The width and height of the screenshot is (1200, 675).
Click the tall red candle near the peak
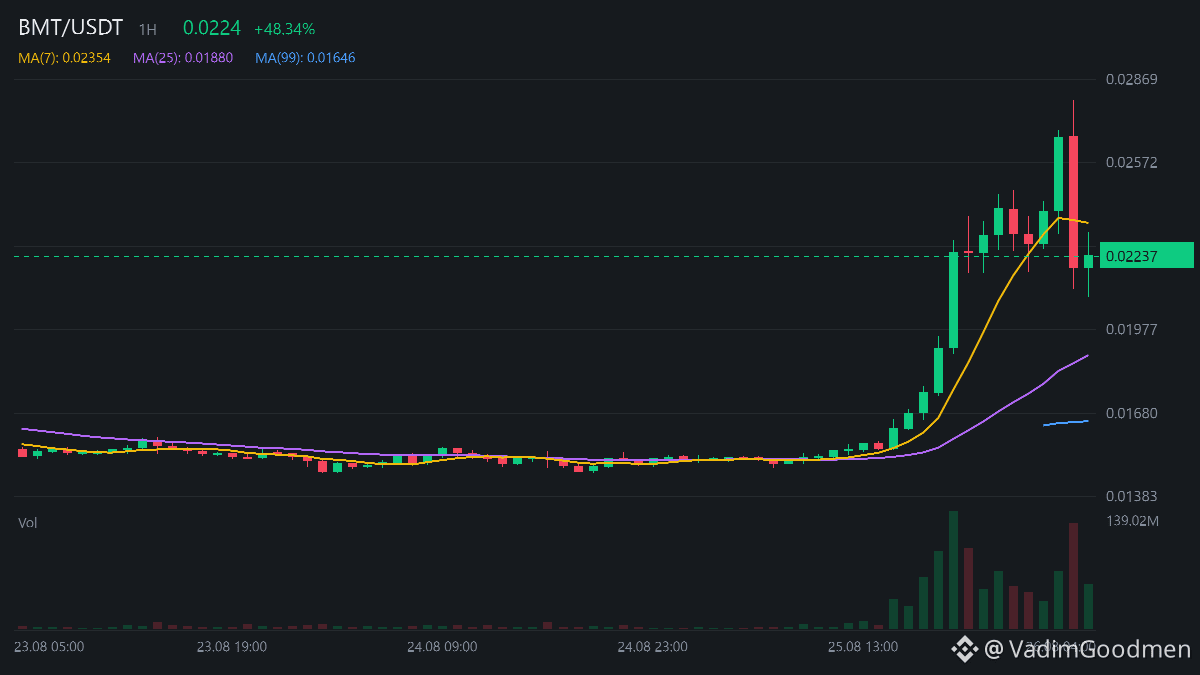tap(1073, 202)
